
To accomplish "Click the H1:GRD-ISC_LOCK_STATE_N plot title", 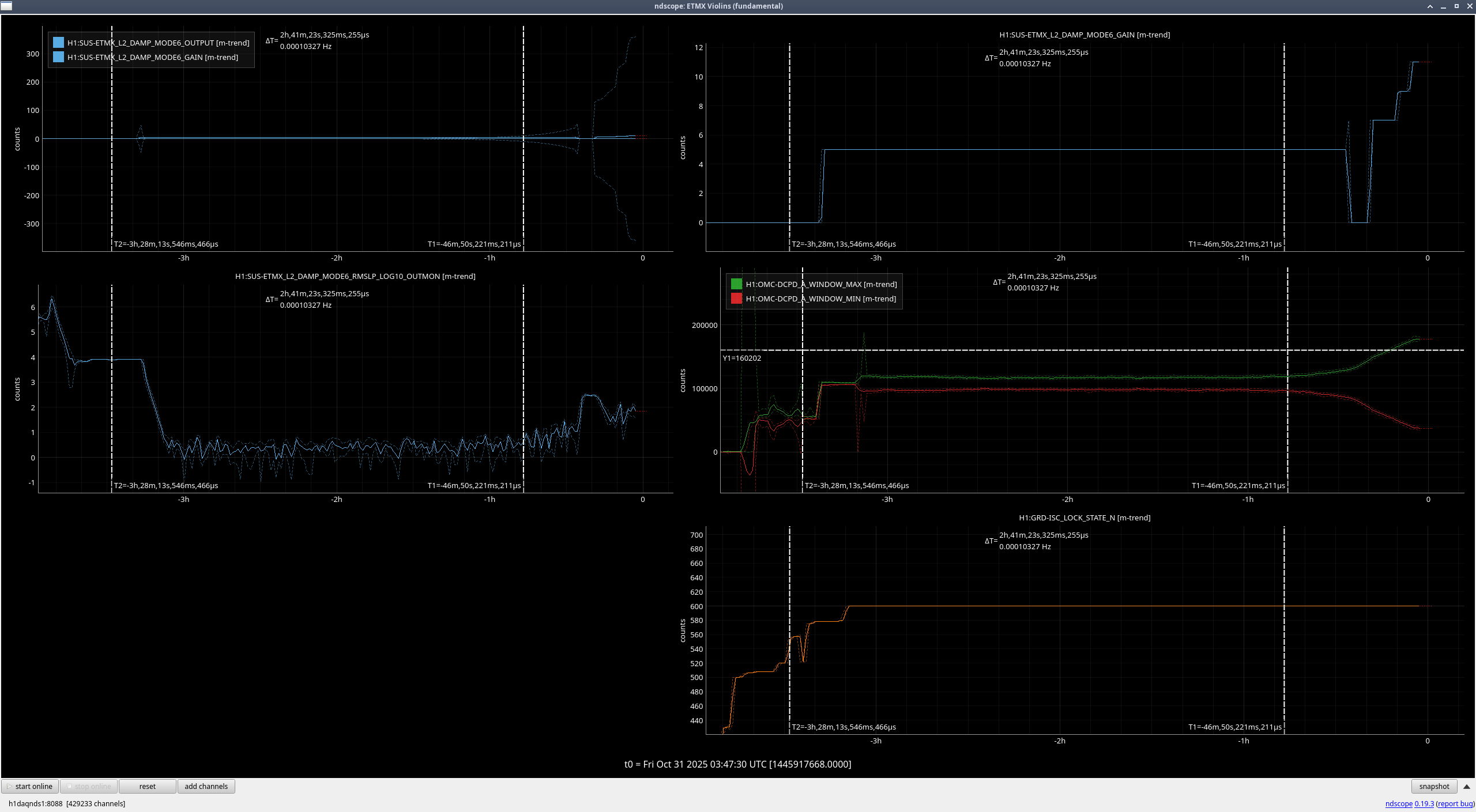I will 1084,518.
